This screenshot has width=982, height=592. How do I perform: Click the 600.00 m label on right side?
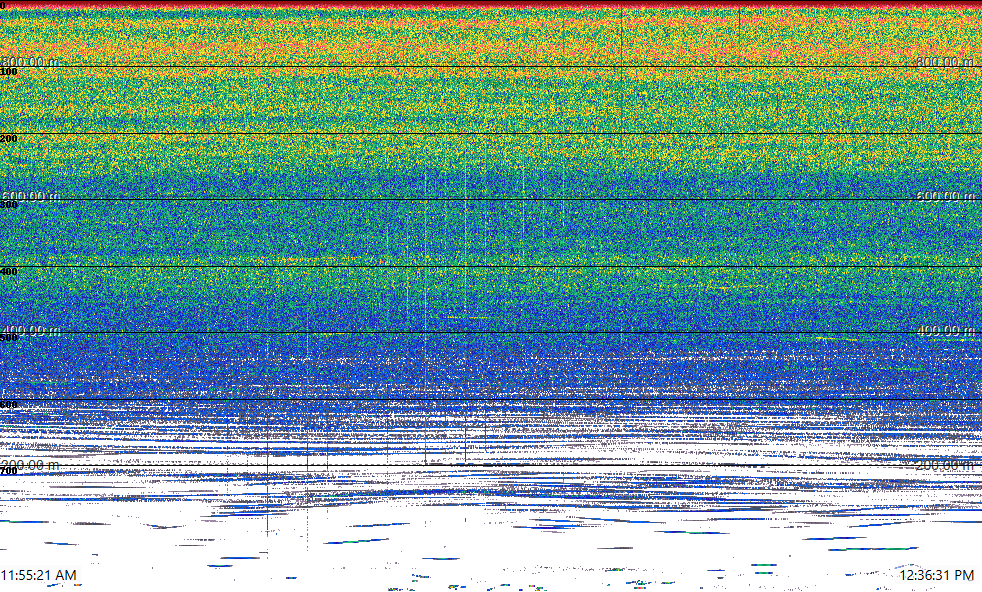(x=946, y=196)
